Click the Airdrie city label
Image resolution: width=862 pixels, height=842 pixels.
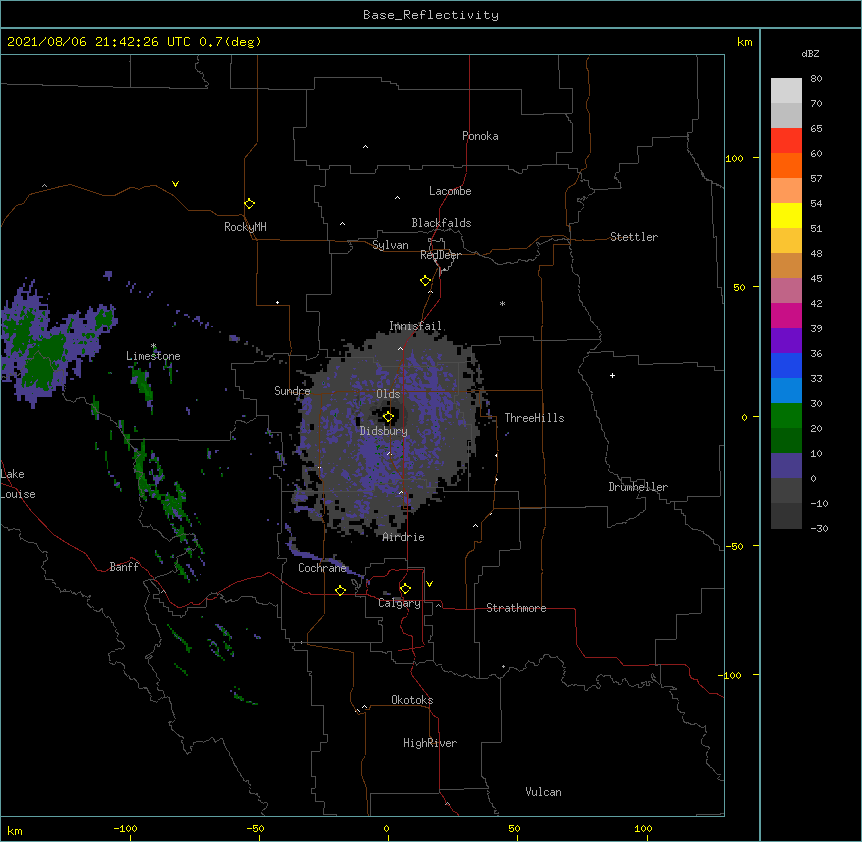pyautogui.click(x=403, y=537)
